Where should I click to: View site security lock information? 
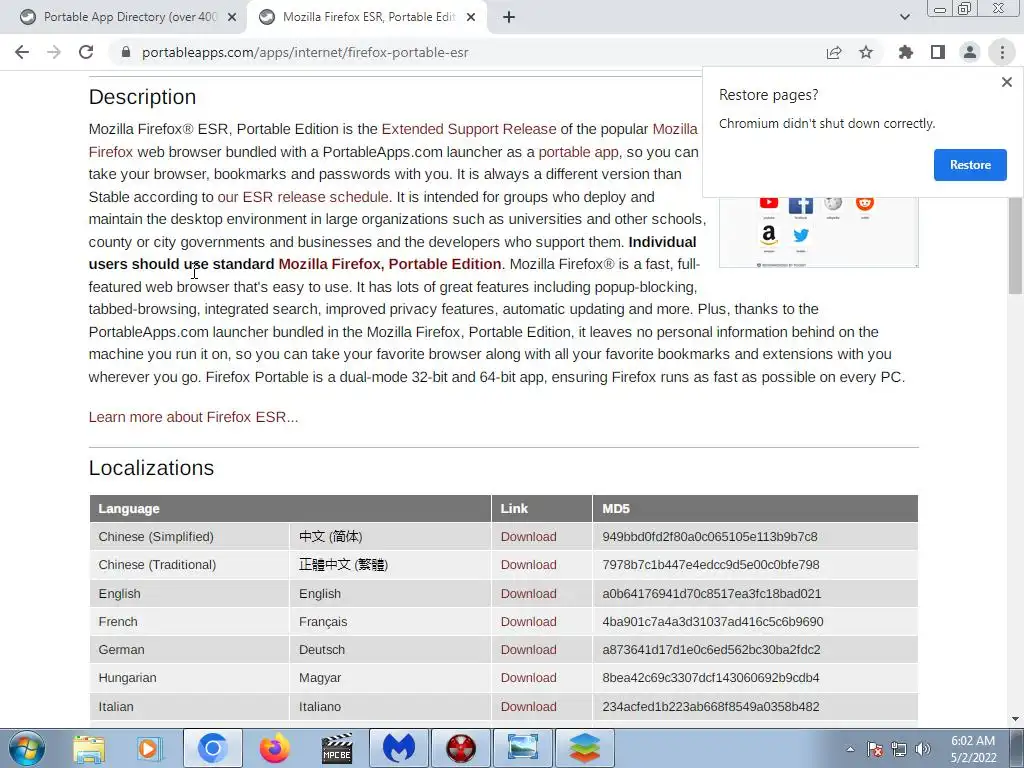(126, 52)
